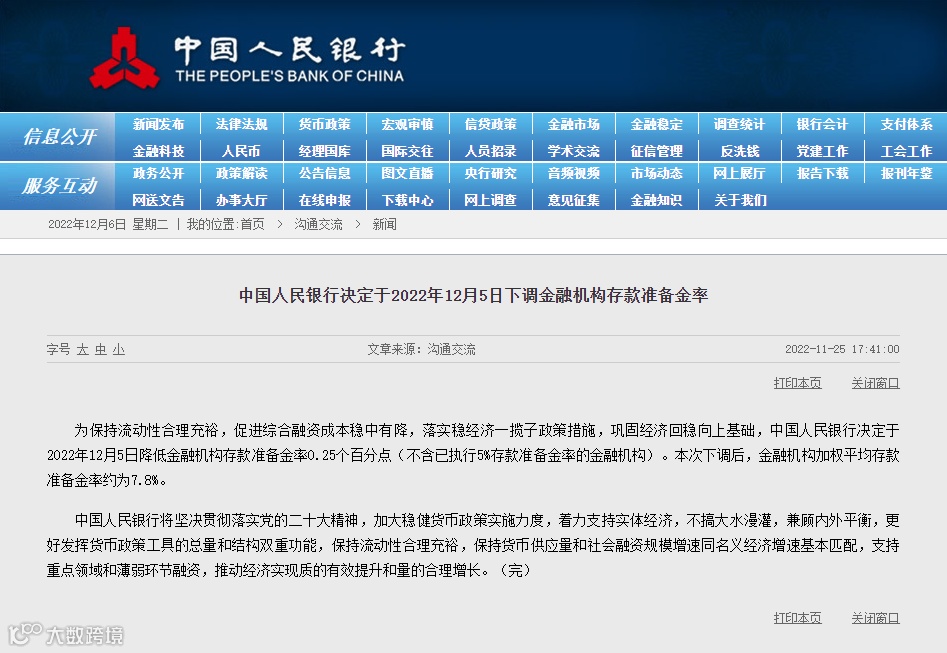Open 宏观审慎 menu item
The image size is (947, 653).
pyautogui.click(x=408, y=124)
